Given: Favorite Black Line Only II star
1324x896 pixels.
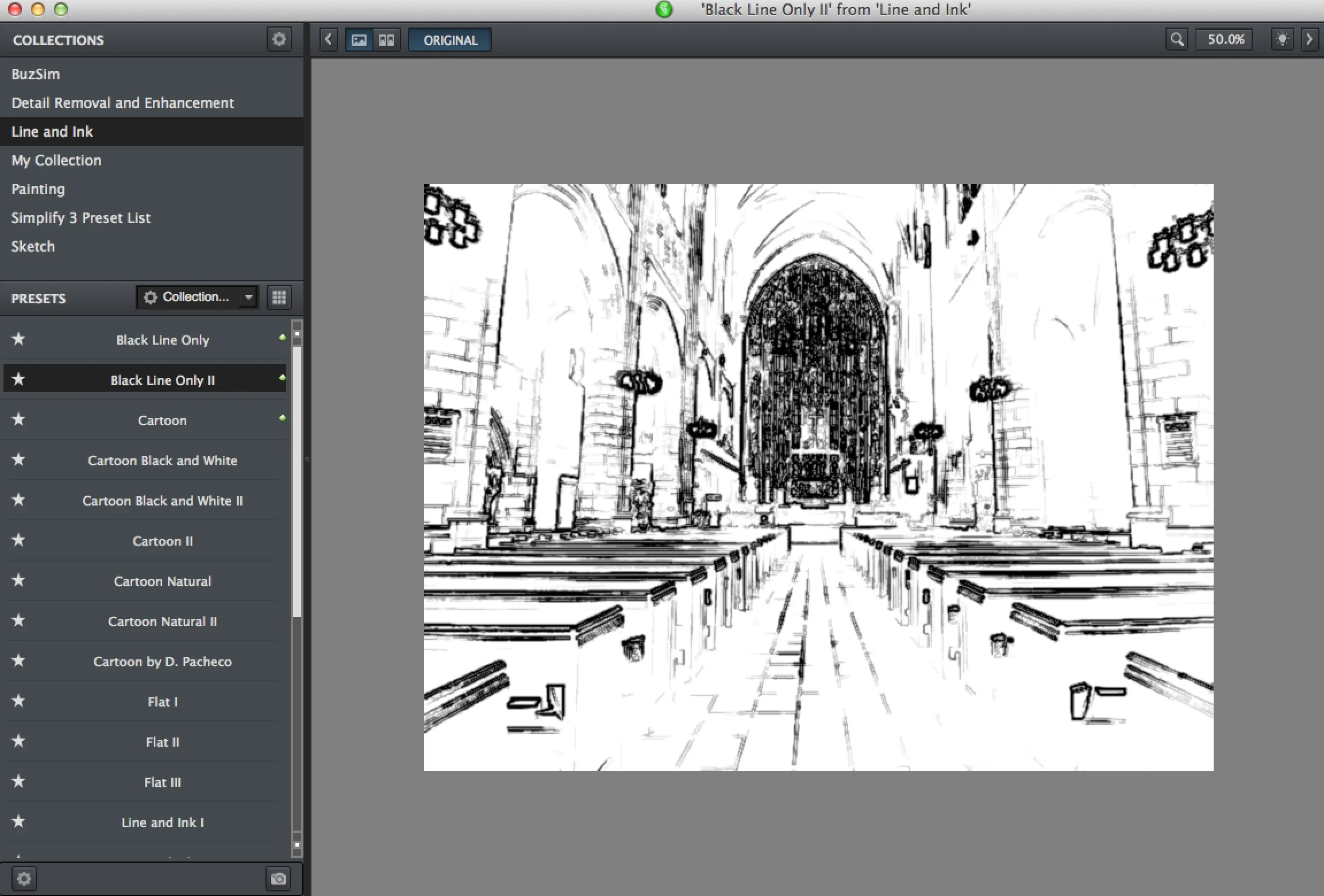Looking at the screenshot, I should pyautogui.click(x=18, y=380).
